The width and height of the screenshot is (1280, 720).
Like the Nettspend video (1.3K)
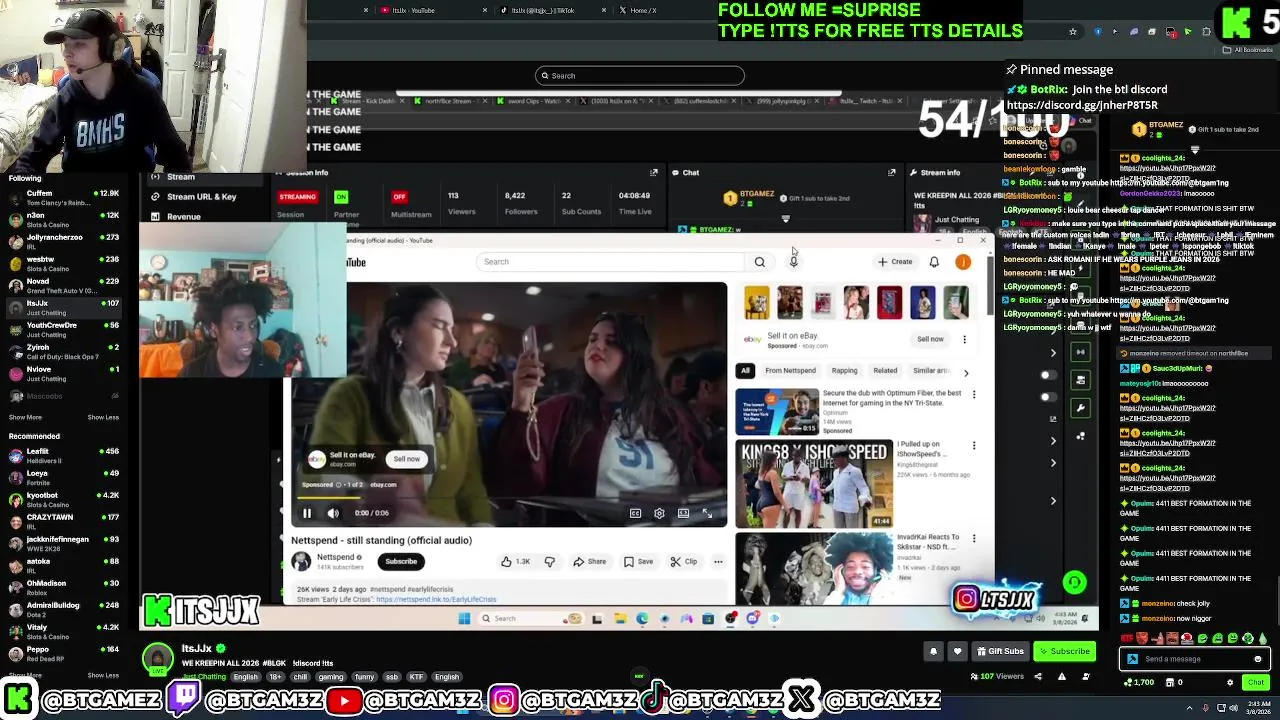[x=516, y=562]
